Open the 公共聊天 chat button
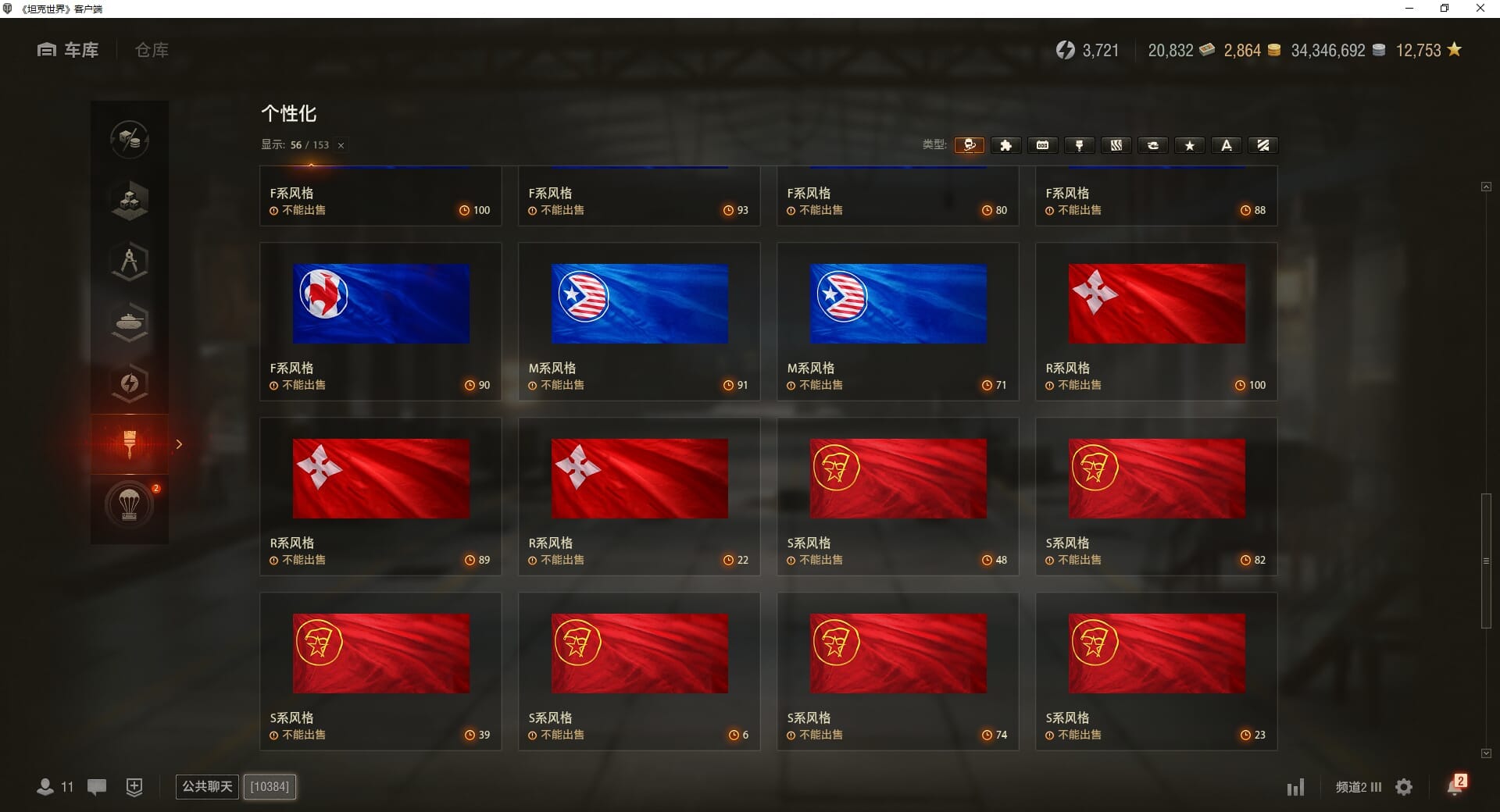The width and height of the screenshot is (1500, 812). point(207,786)
